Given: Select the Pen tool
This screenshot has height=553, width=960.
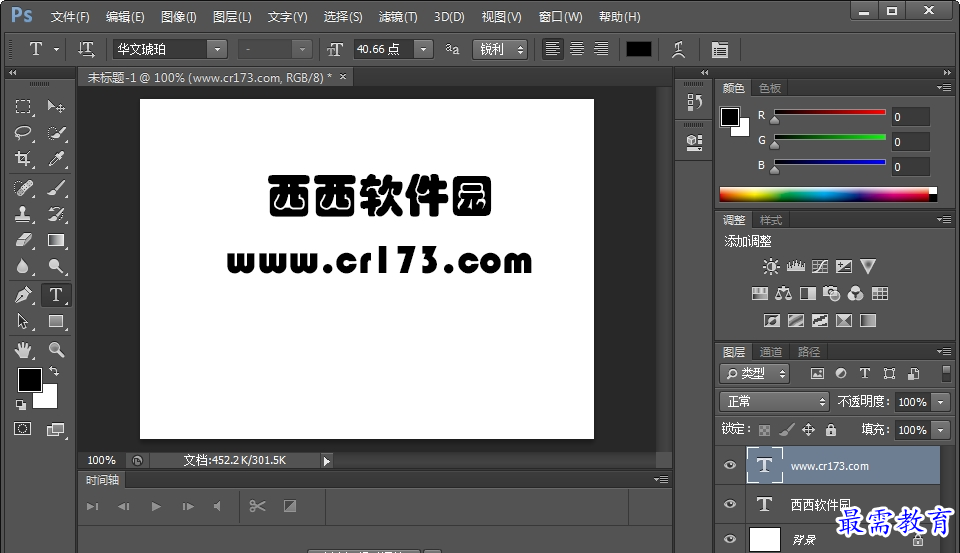Looking at the screenshot, I should [x=23, y=295].
